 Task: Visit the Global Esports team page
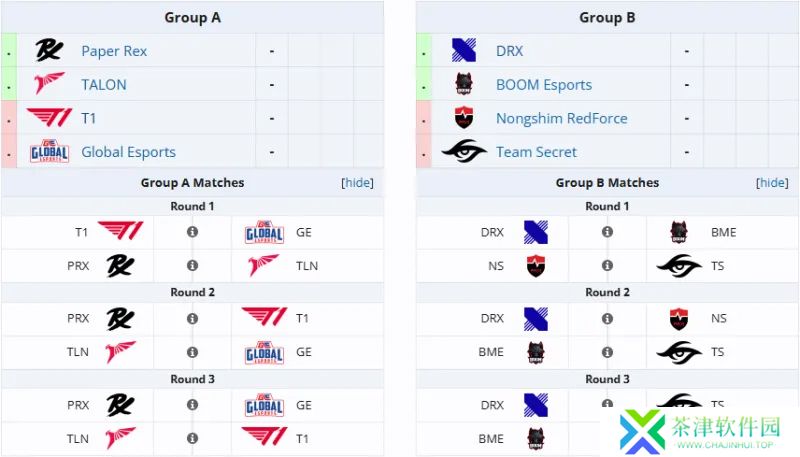(x=129, y=152)
